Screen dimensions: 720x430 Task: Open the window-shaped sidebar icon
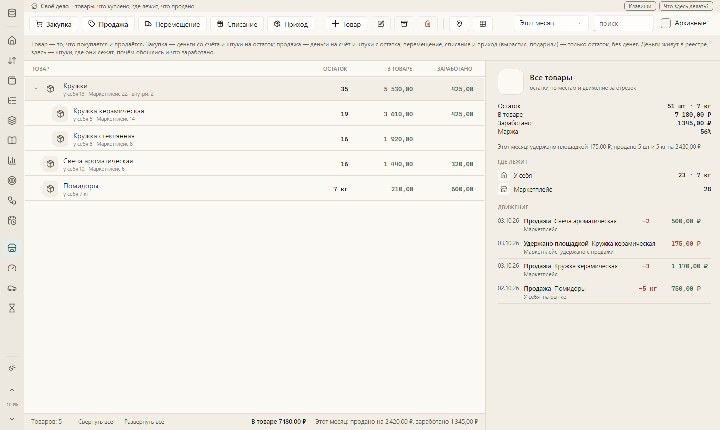[12, 80]
